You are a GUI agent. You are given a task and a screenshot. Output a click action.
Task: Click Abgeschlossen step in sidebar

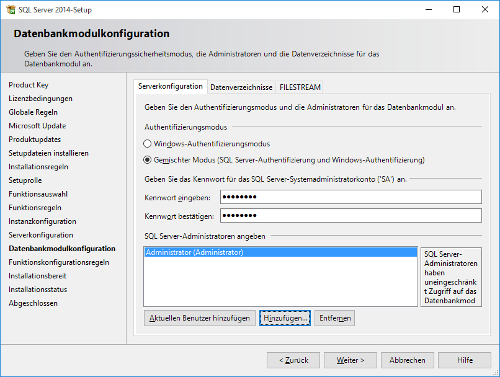[x=33, y=303]
